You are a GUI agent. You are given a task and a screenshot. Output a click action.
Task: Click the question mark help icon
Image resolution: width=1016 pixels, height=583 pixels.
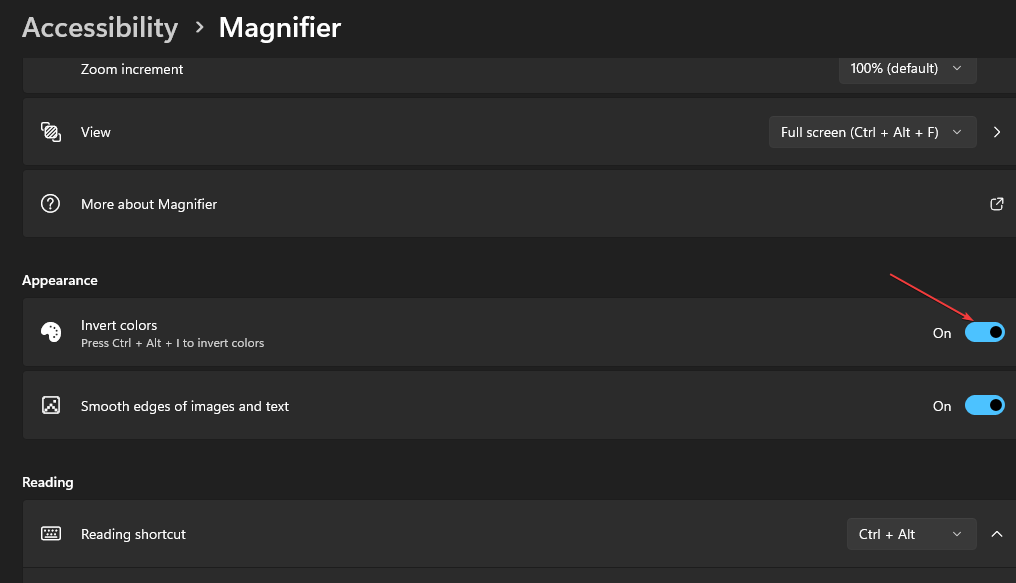click(x=50, y=204)
